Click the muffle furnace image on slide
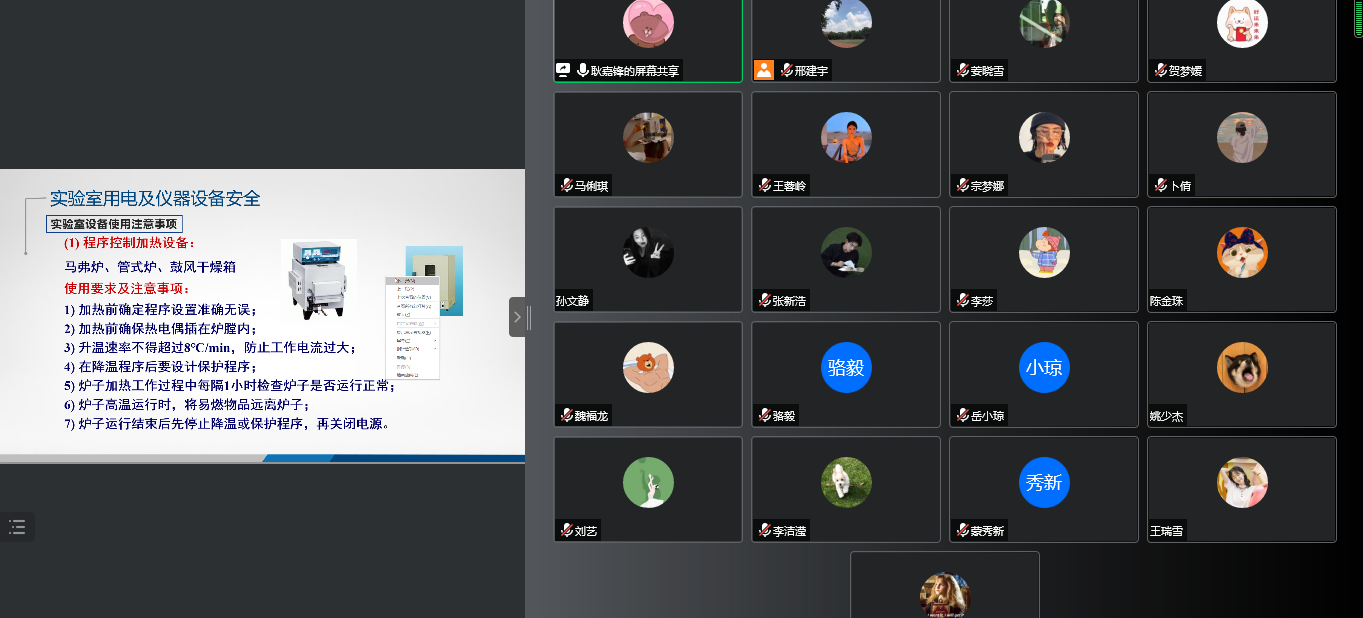 318,279
